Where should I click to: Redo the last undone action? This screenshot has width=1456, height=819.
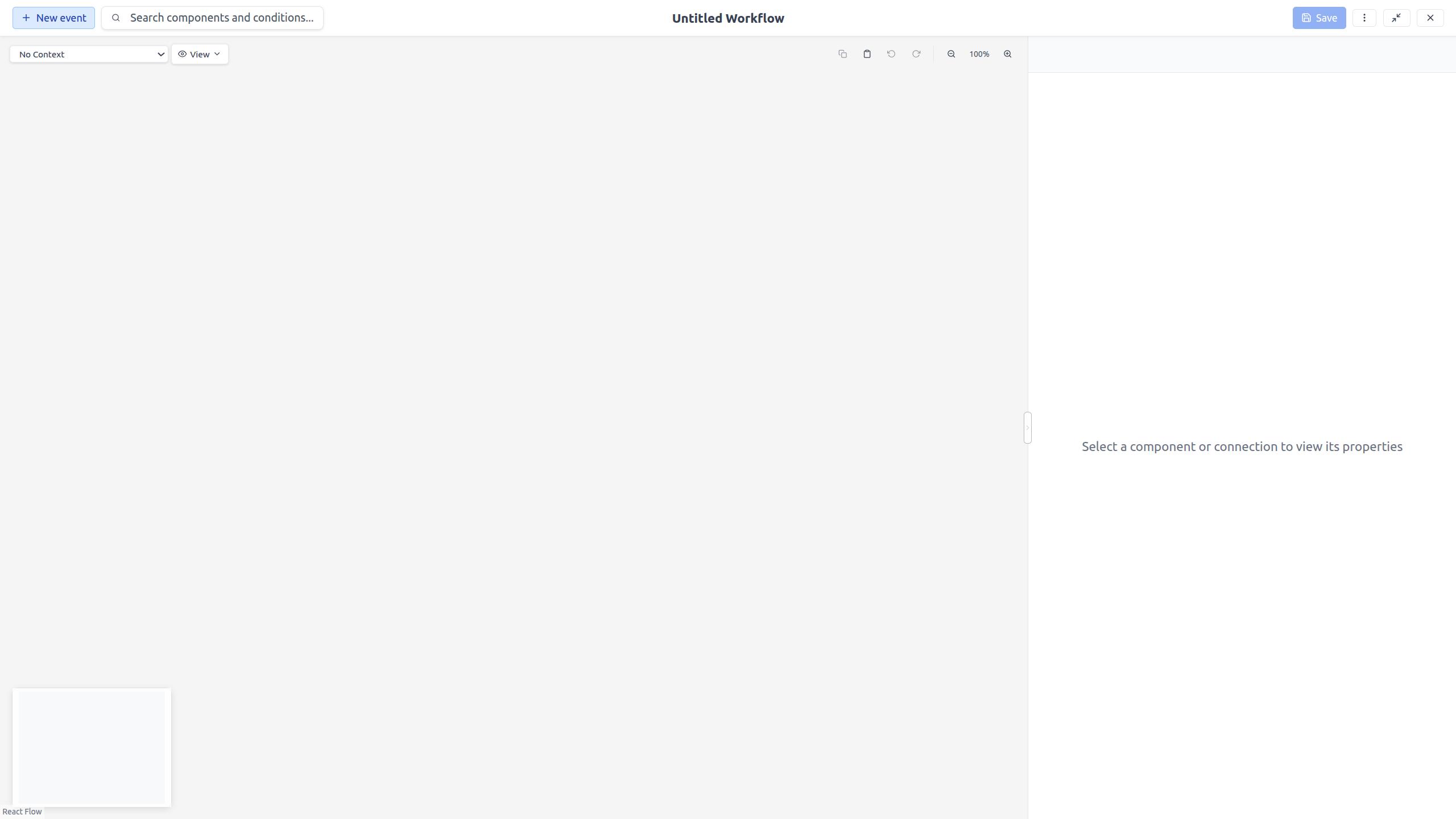click(x=916, y=54)
